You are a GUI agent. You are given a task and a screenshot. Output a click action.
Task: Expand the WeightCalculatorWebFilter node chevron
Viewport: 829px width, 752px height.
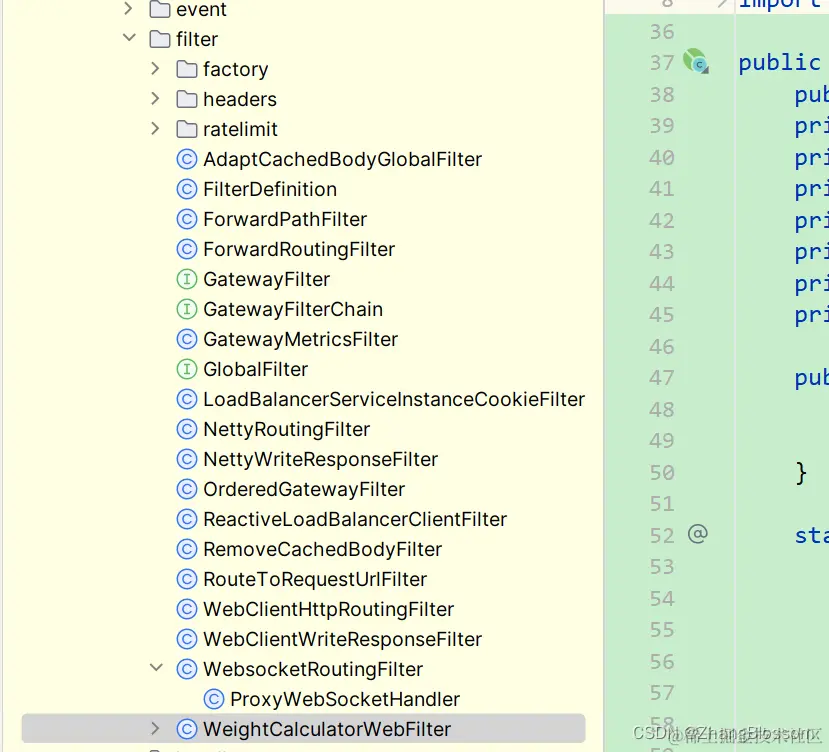click(x=155, y=728)
